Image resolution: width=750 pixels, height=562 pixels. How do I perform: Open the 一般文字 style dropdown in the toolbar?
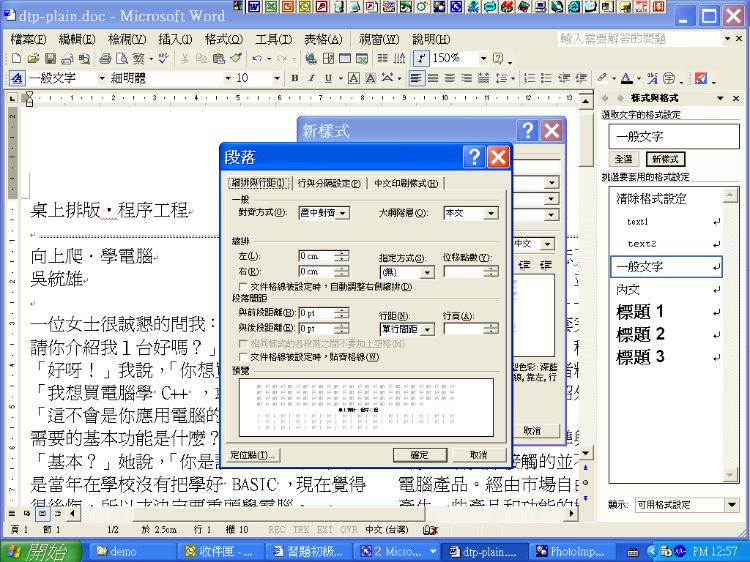[x=101, y=78]
